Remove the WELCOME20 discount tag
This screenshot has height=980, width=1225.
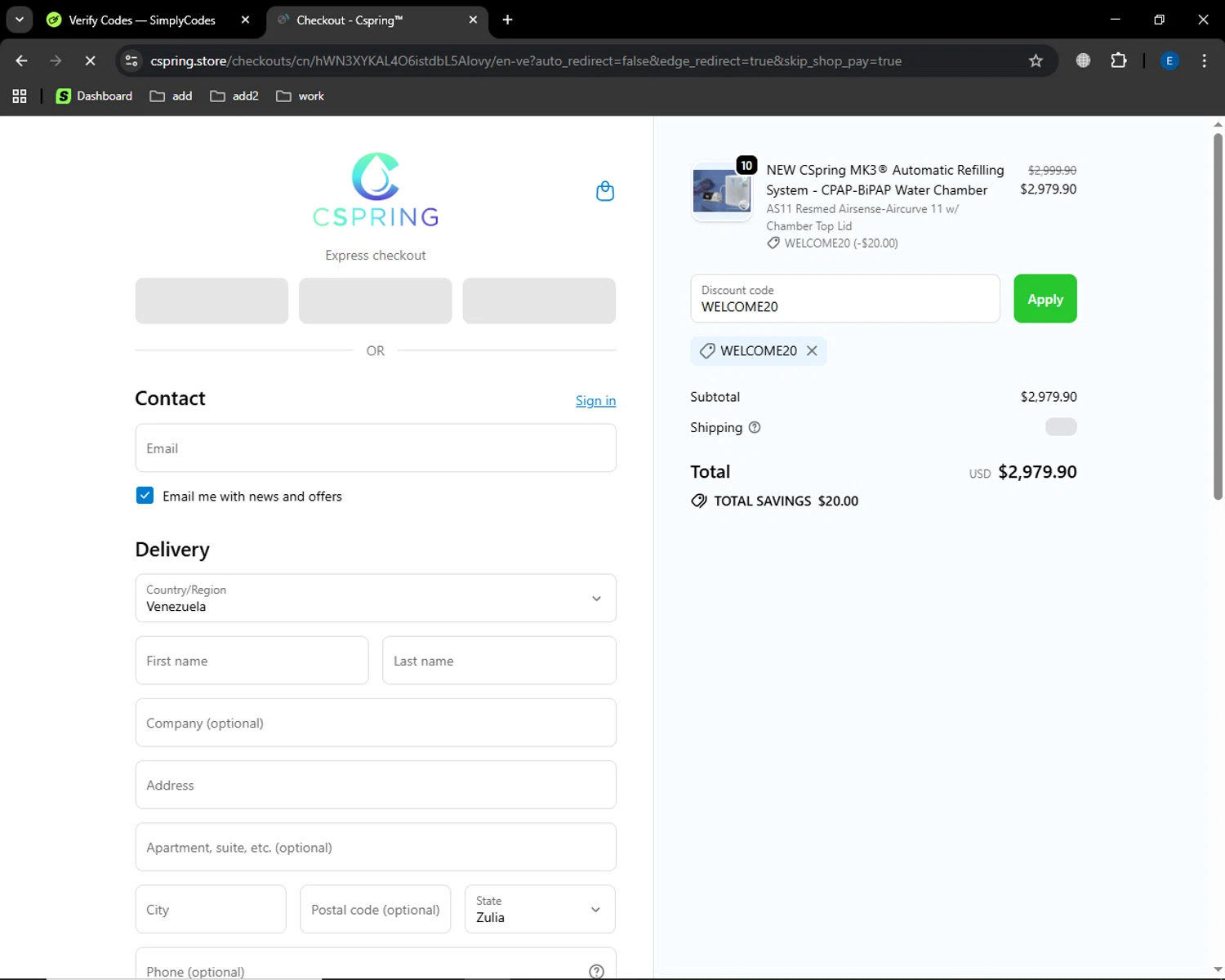[x=812, y=350]
